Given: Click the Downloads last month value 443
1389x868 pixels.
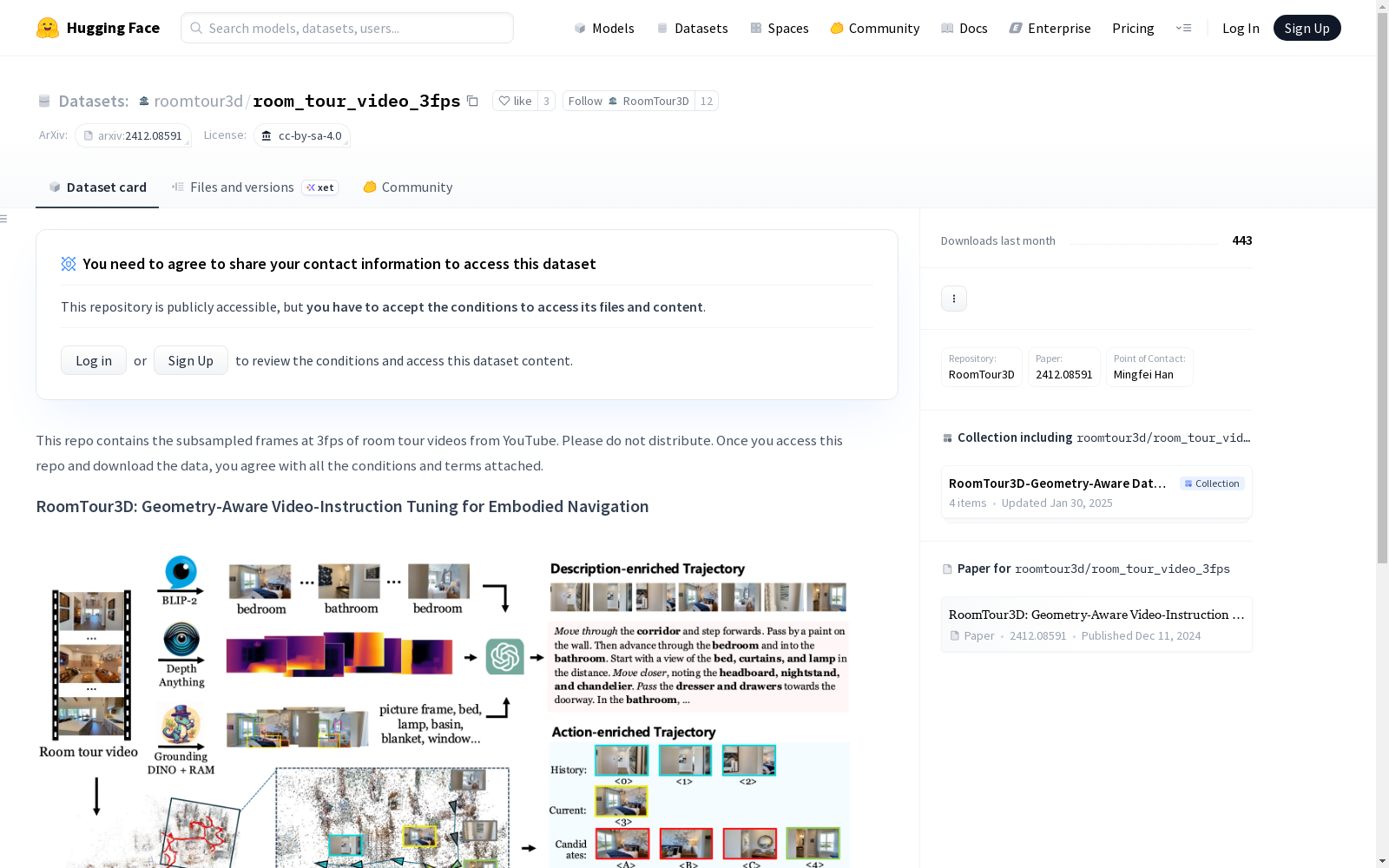Looking at the screenshot, I should (1242, 240).
